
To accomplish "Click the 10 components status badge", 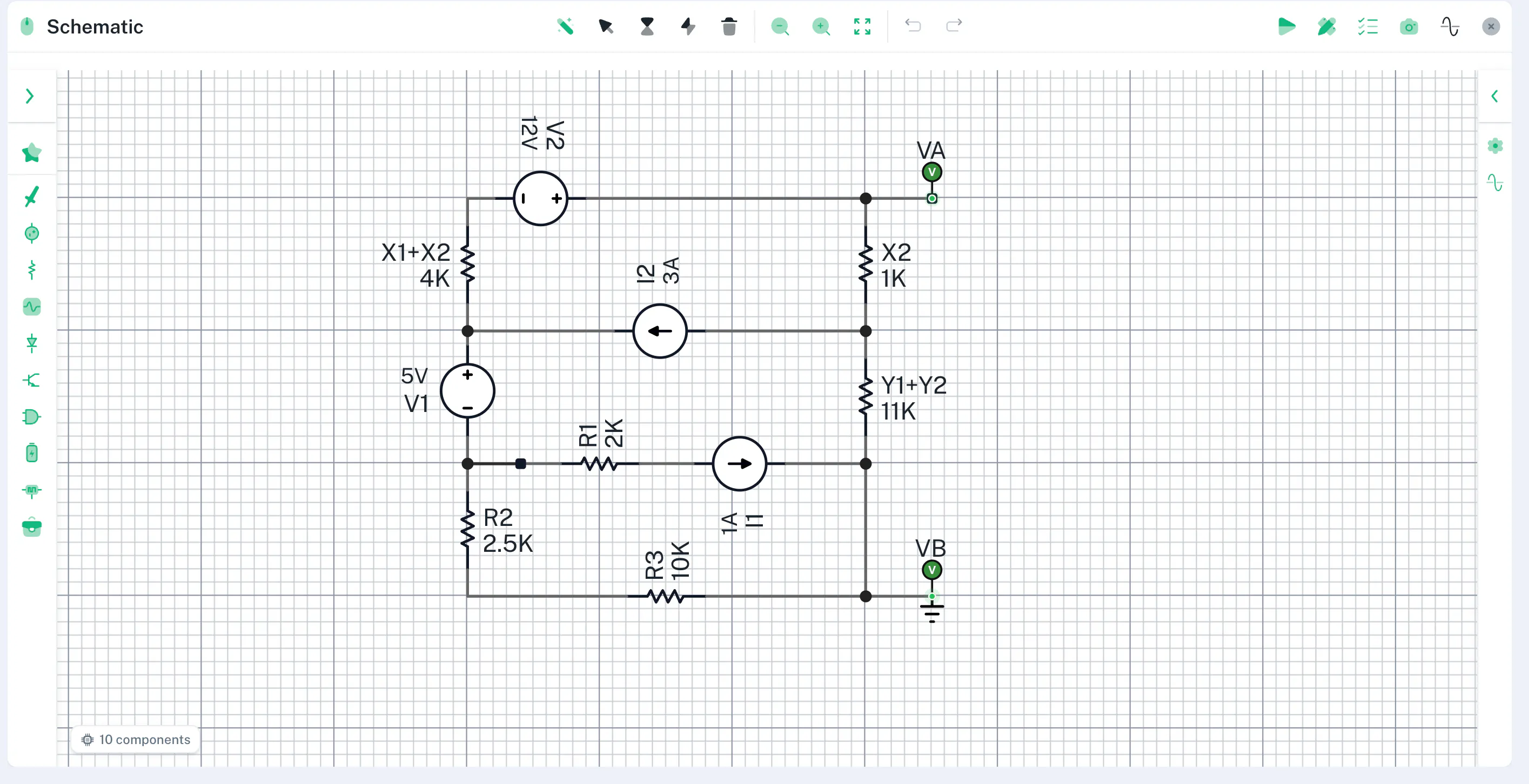I will (136, 740).
